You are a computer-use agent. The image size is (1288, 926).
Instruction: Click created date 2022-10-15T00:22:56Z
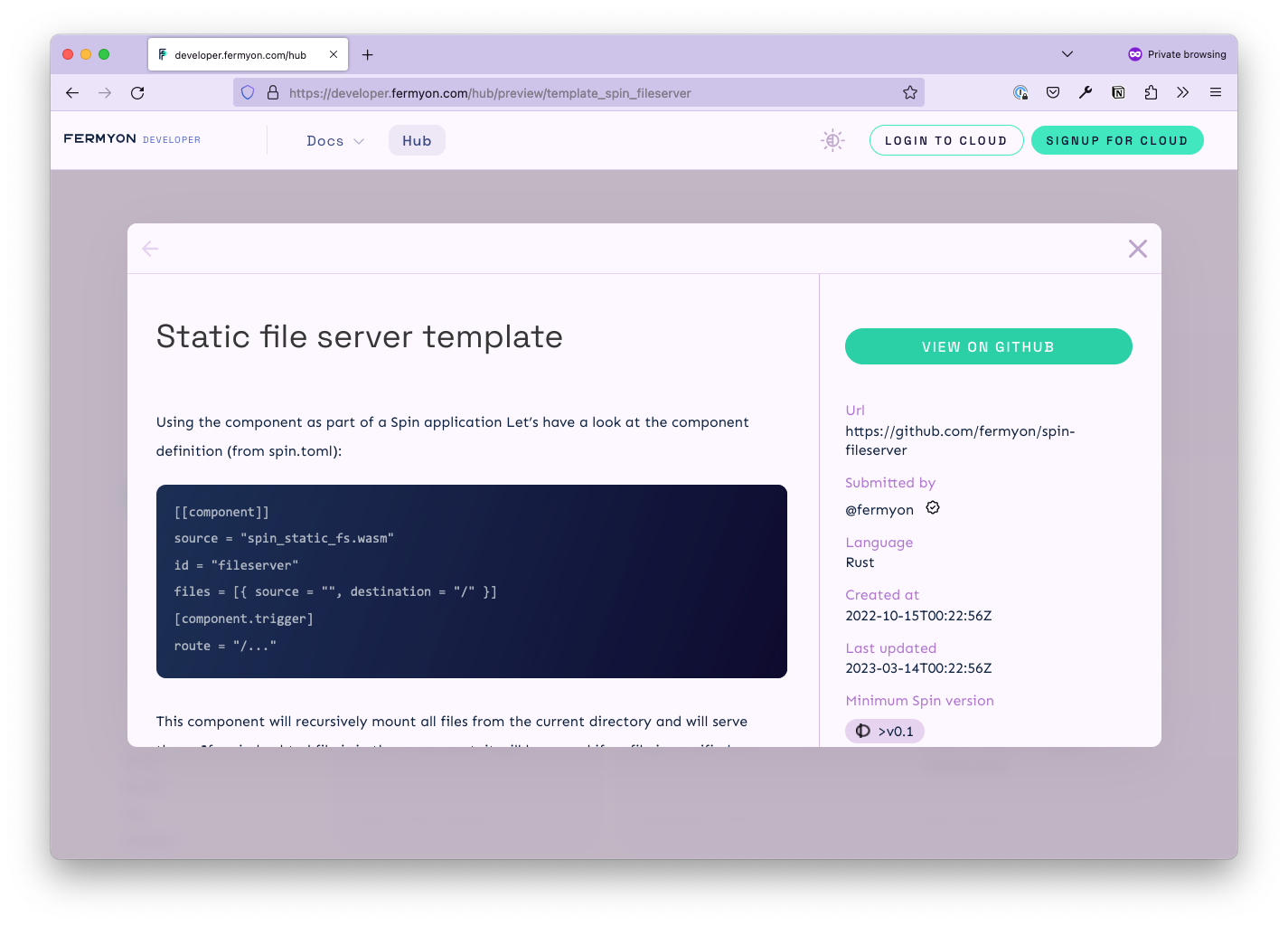point(918,616)
